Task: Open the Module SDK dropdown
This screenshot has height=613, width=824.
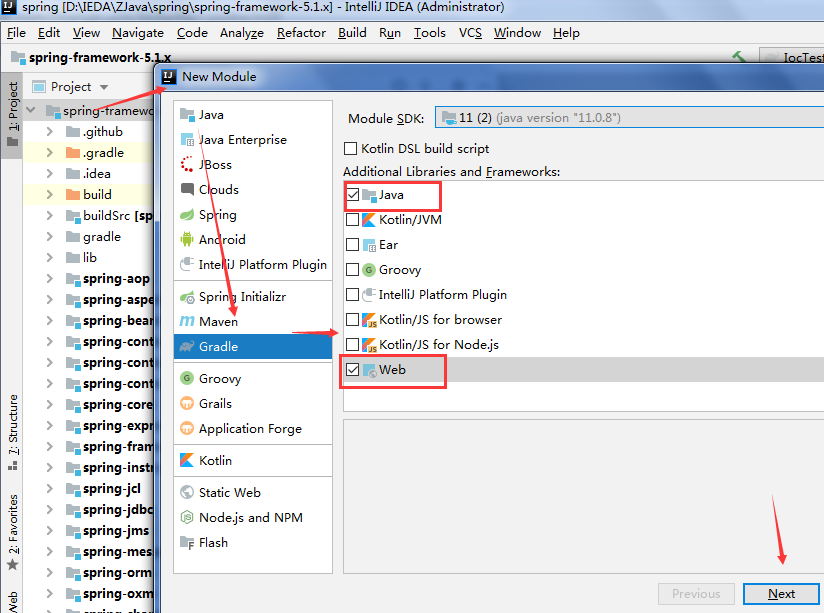Action: (x=630, y=118)
